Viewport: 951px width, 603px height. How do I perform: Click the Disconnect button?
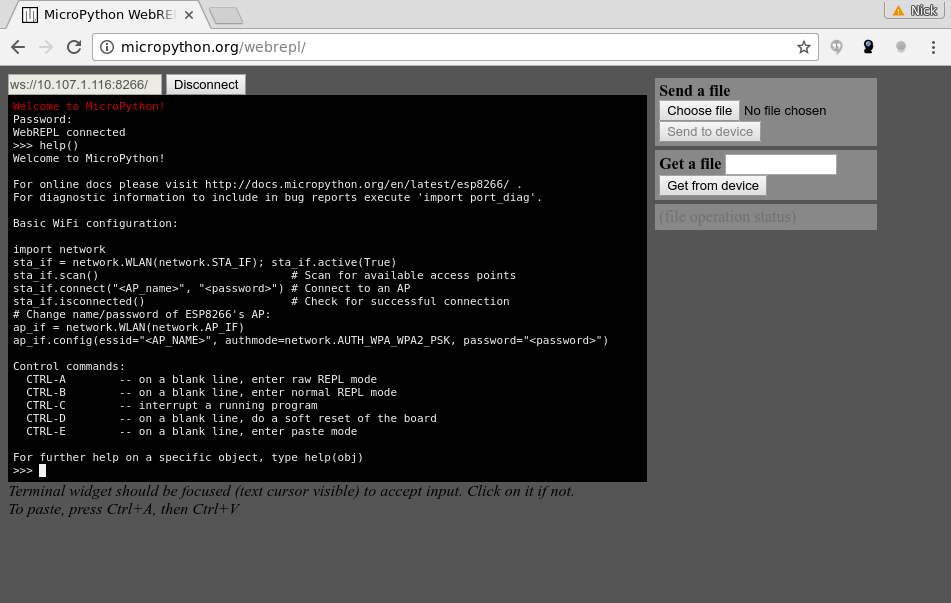click(x=206, y=85)
